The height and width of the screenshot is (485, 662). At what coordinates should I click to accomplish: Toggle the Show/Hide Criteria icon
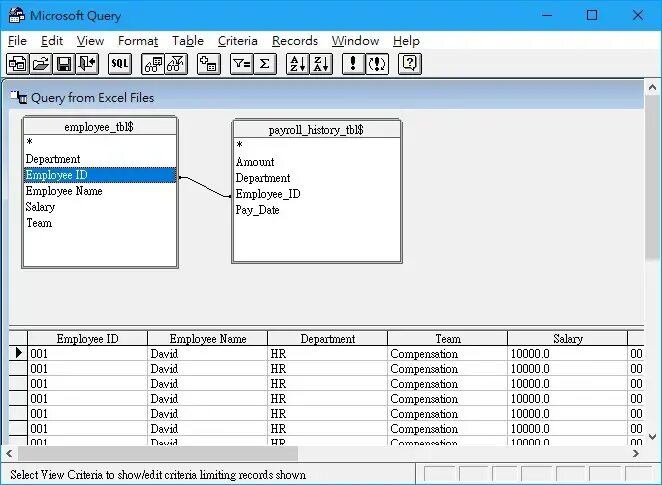pyautogui.click(x=176, y=64)
